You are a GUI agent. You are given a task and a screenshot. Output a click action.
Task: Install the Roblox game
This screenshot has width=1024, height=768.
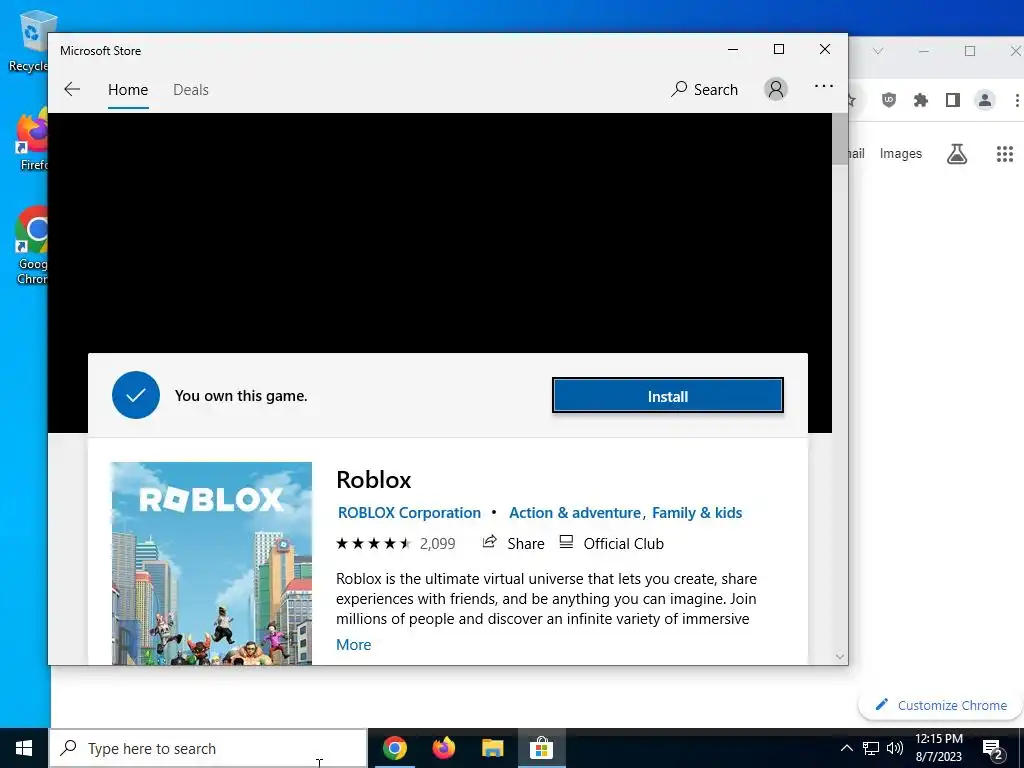(667, 396)
